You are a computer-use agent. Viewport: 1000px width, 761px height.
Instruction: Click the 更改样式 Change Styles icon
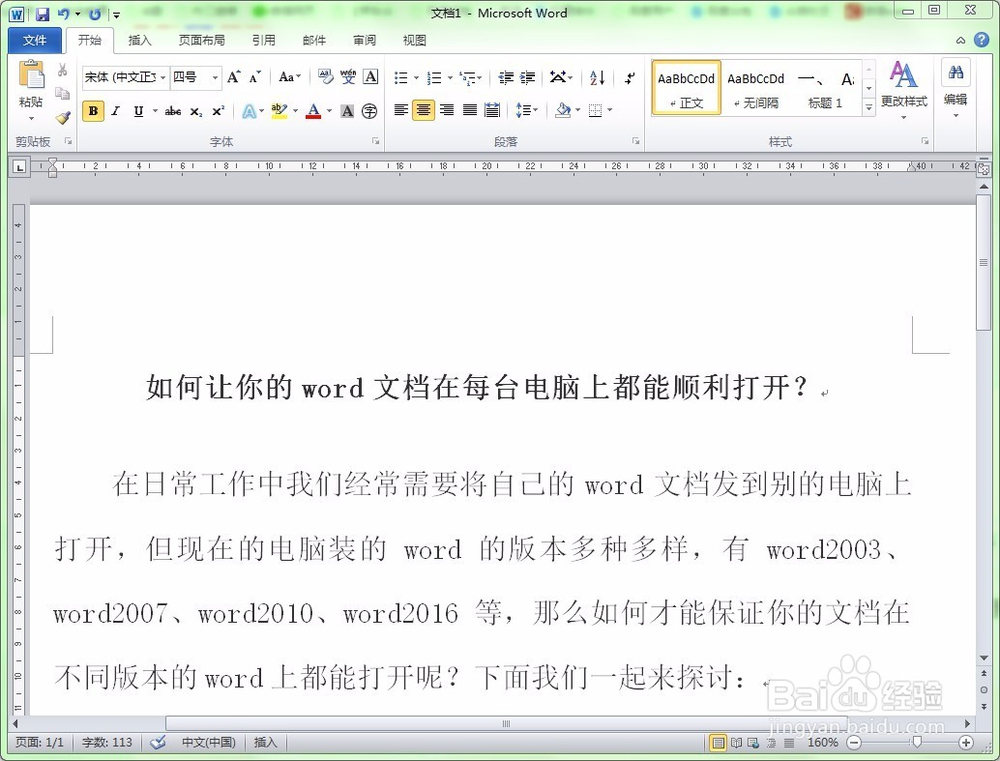903,75
